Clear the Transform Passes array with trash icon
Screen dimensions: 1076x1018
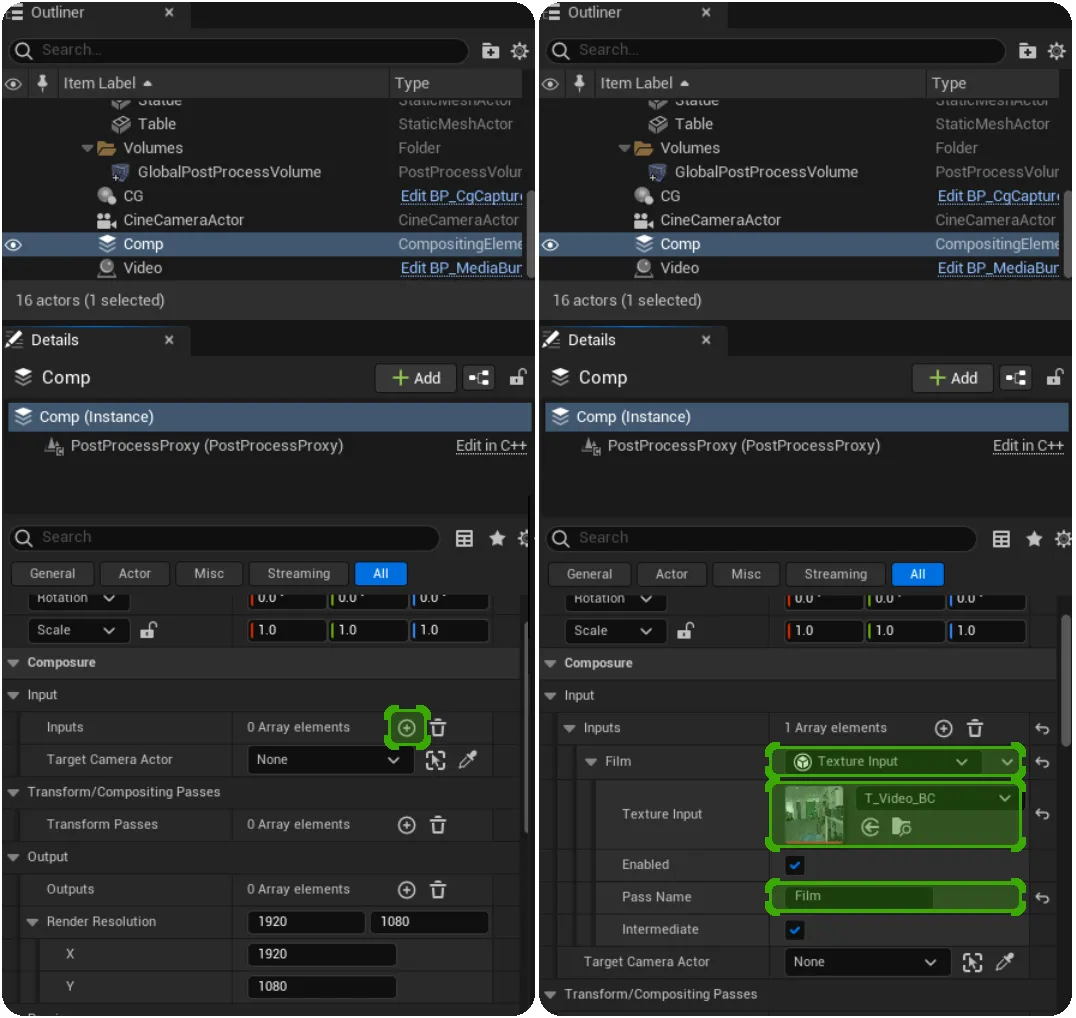(x=438, y=824)
